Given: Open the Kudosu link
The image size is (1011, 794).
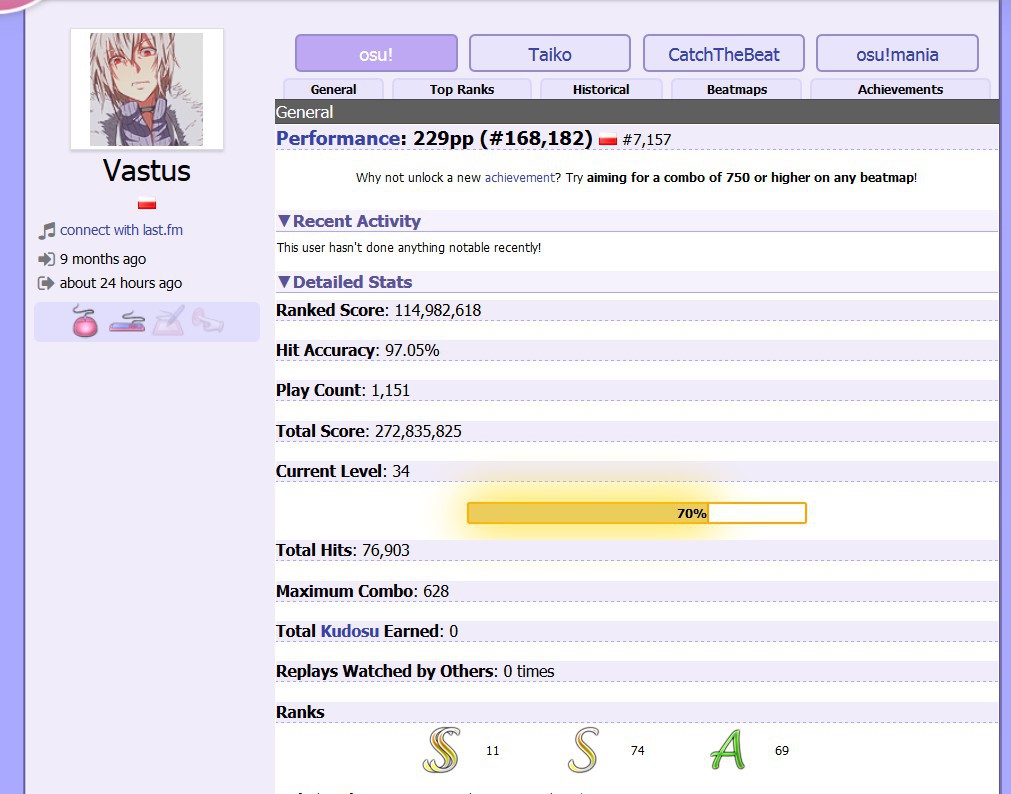Looking at the screenshot, I should point(349,631).
